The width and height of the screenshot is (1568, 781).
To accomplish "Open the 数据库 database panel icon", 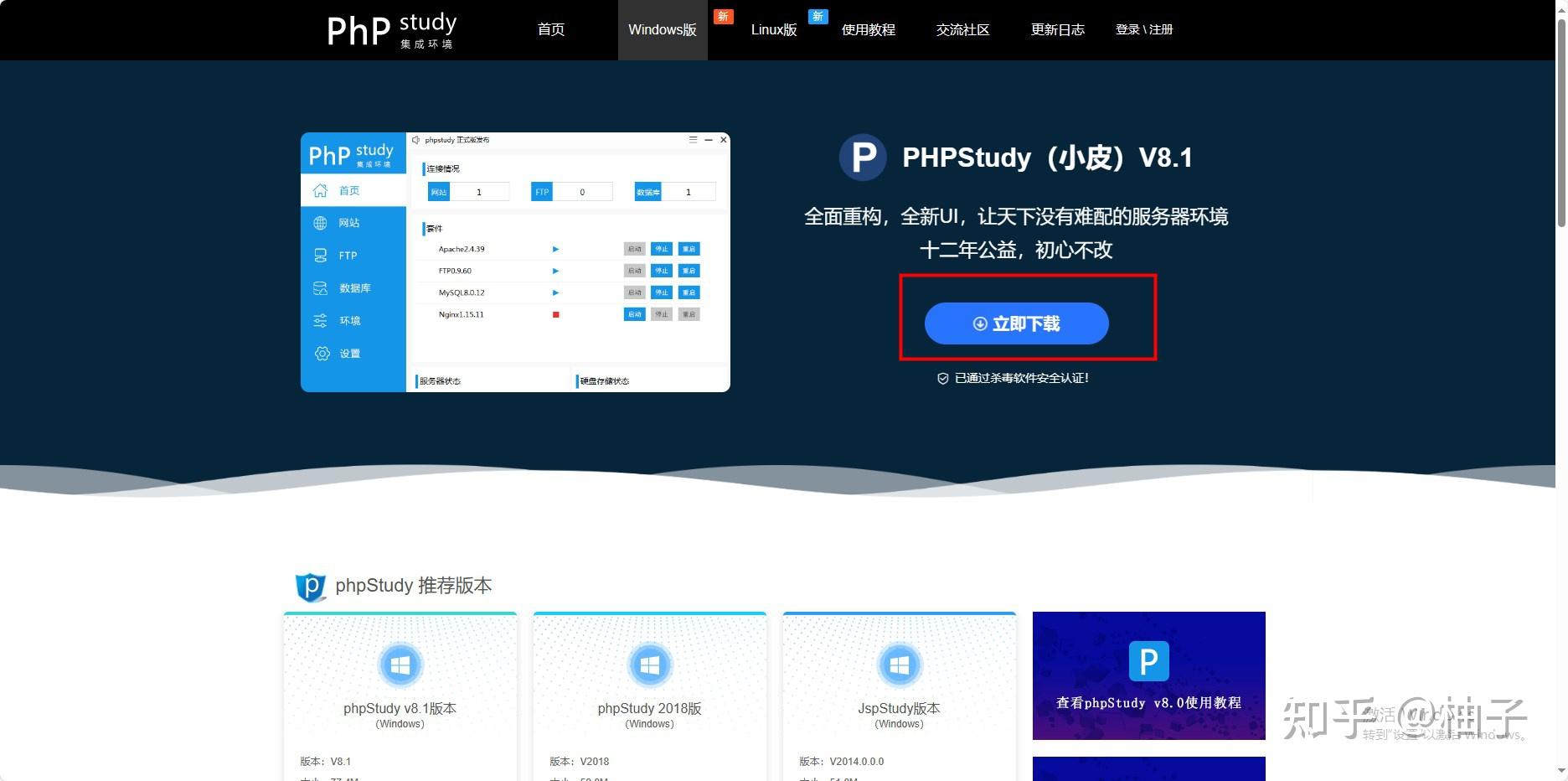I will (x=321, y=287).
